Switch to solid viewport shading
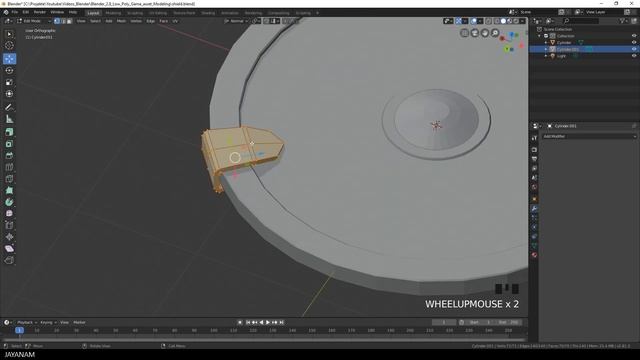The image size is (640, 360). click(x=503, y=21)
